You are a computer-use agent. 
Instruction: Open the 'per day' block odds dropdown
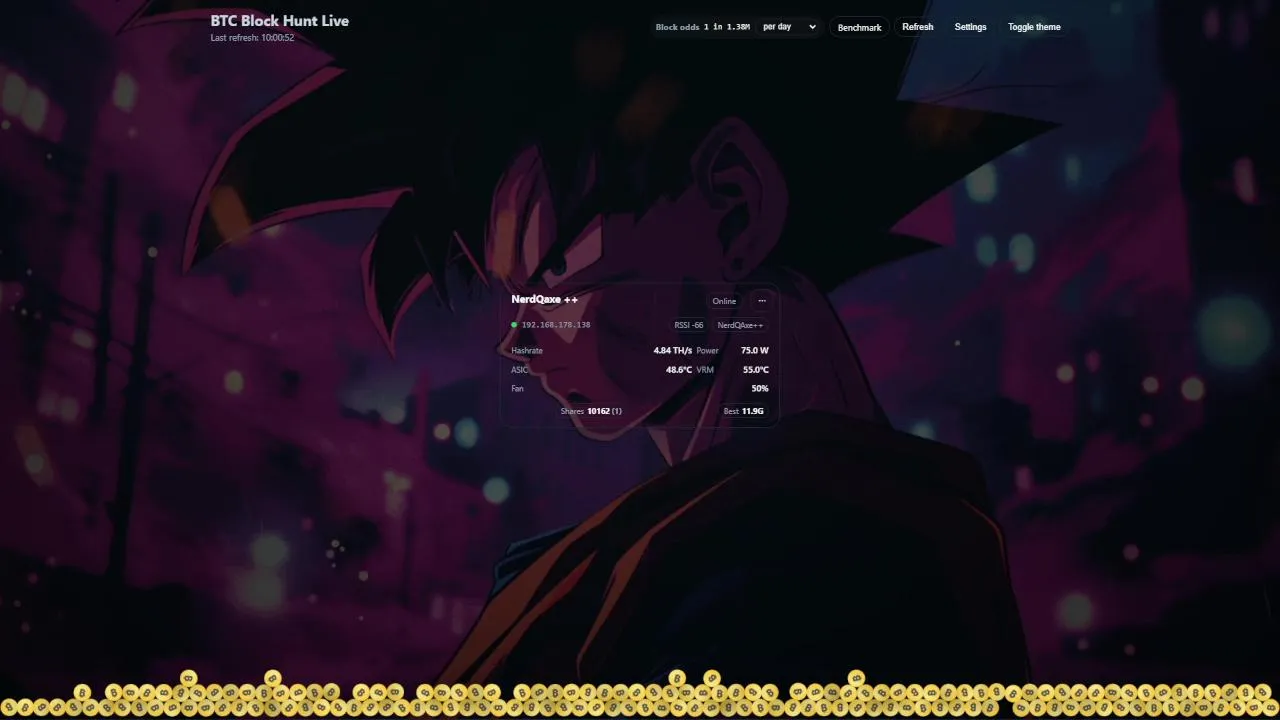point(789,27)
